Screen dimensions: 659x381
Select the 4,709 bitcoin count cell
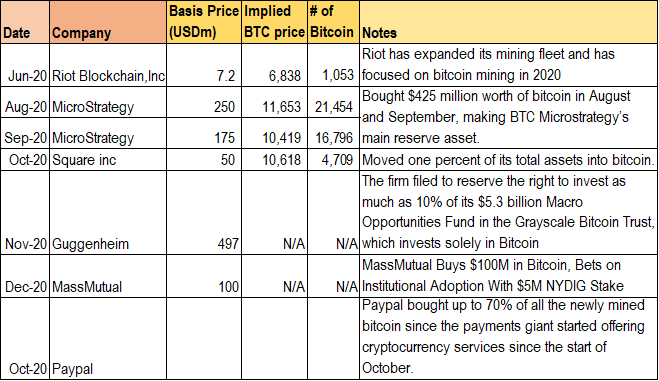tap(333, 159)
